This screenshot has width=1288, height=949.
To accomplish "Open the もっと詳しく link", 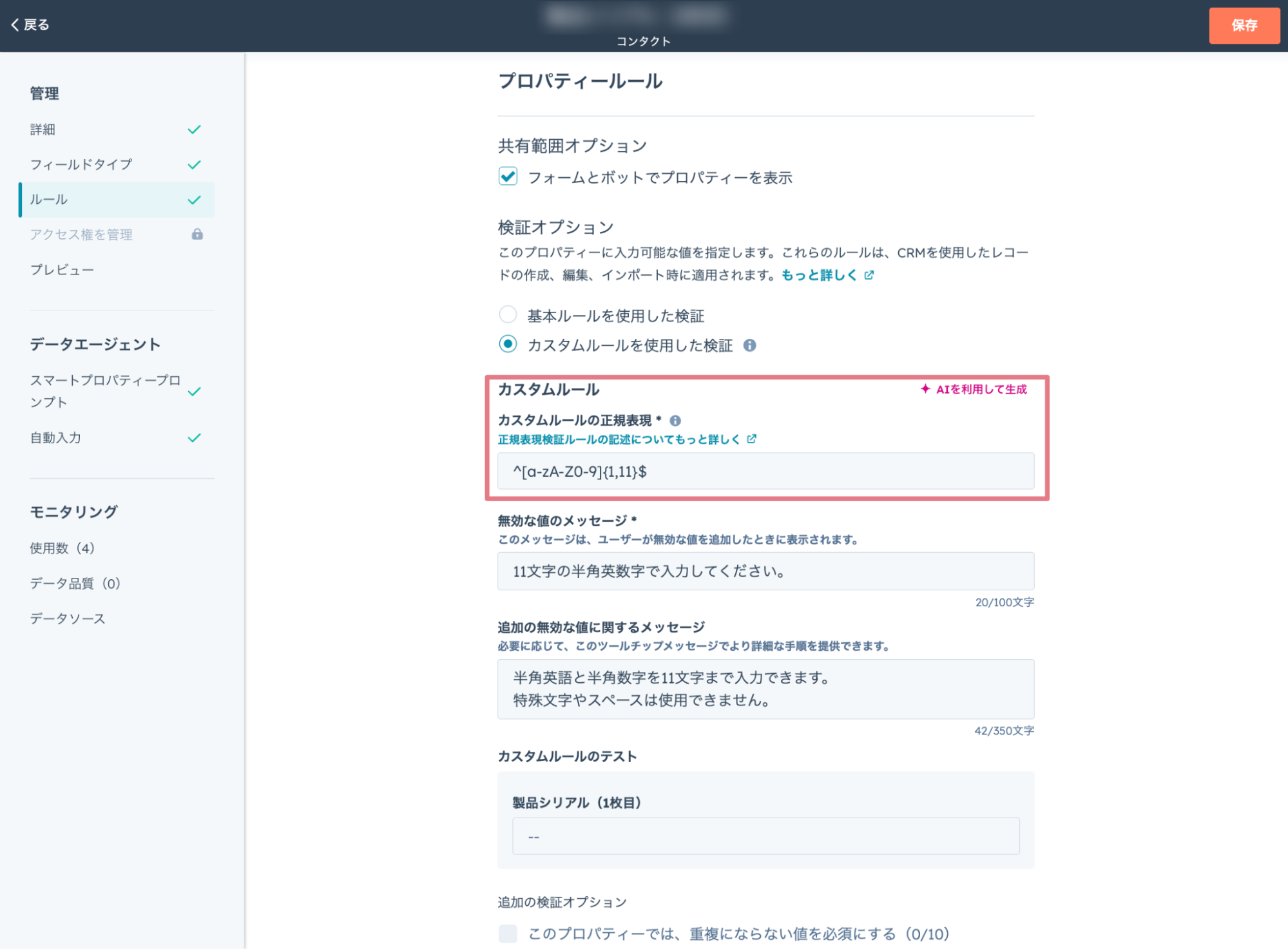I will click(x=819, y=275).
